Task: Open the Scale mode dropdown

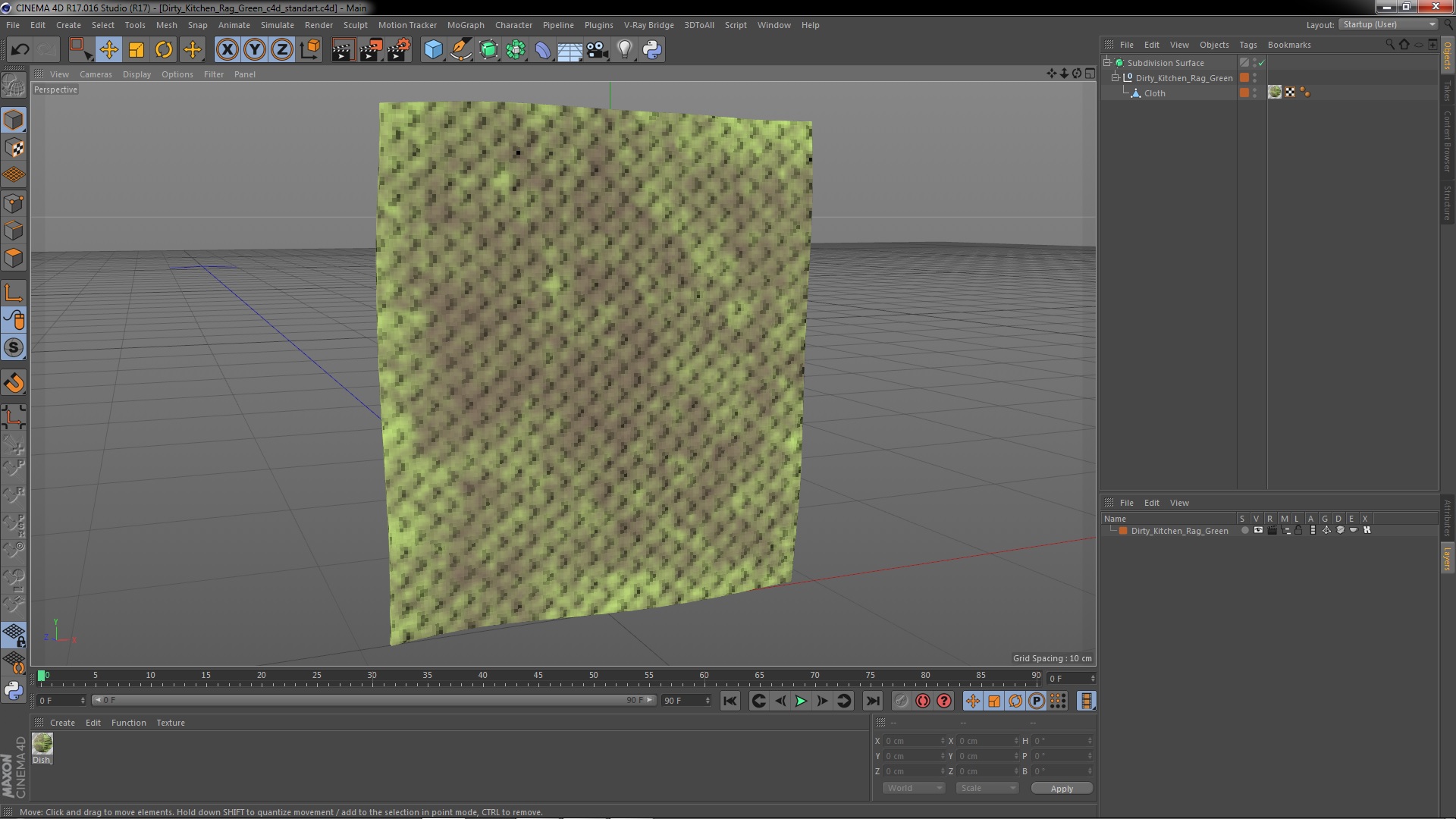Action: [987, 788]
